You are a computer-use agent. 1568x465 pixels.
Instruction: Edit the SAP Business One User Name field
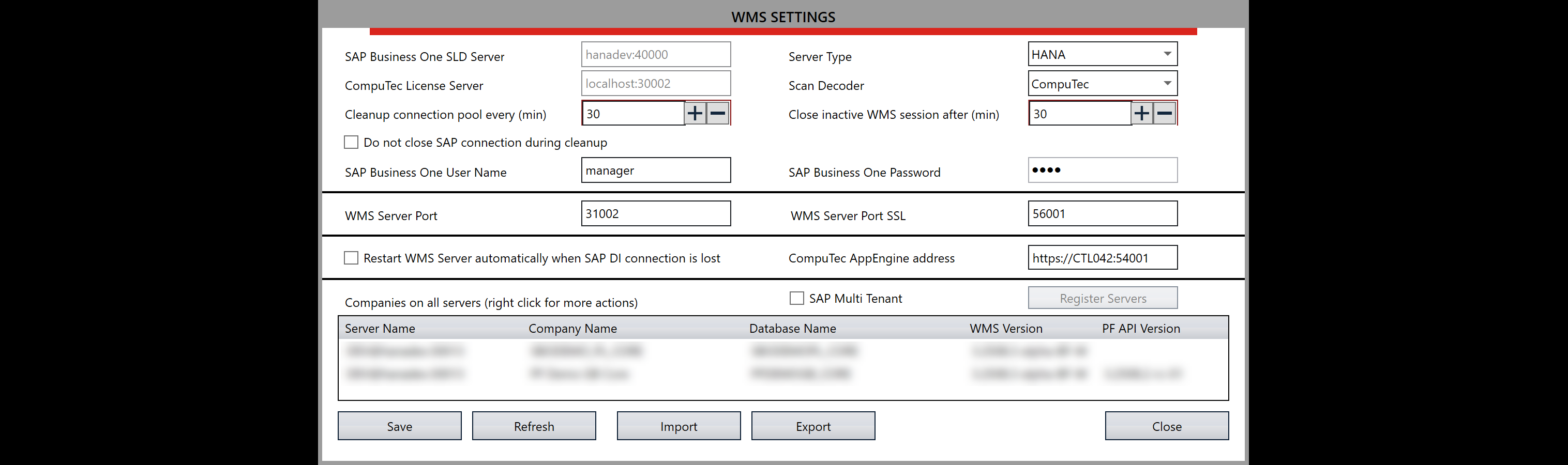click(x=656, y=170)
